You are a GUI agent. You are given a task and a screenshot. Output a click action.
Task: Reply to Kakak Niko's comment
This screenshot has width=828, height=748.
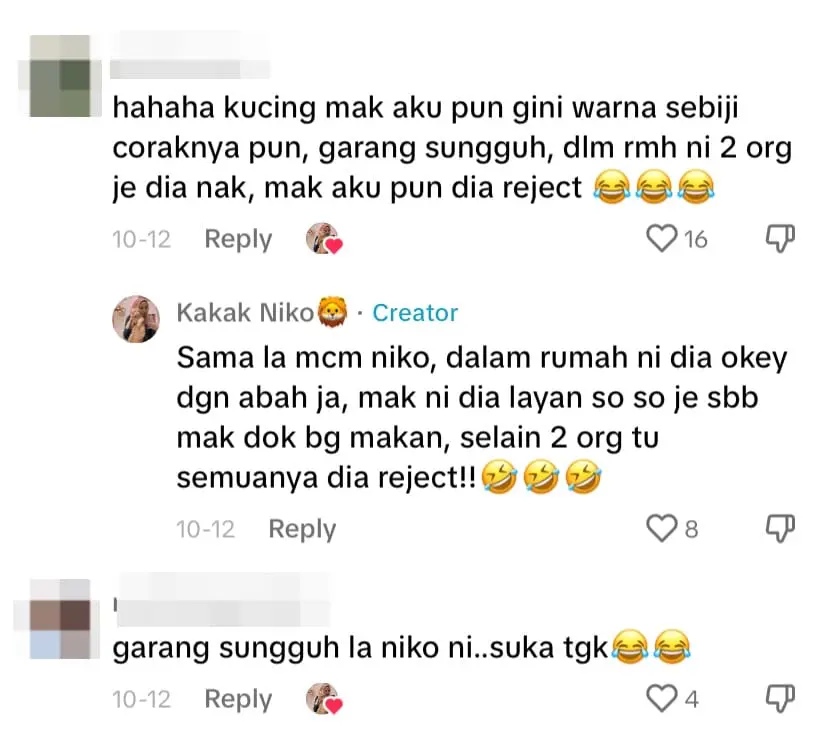point(301,529)
